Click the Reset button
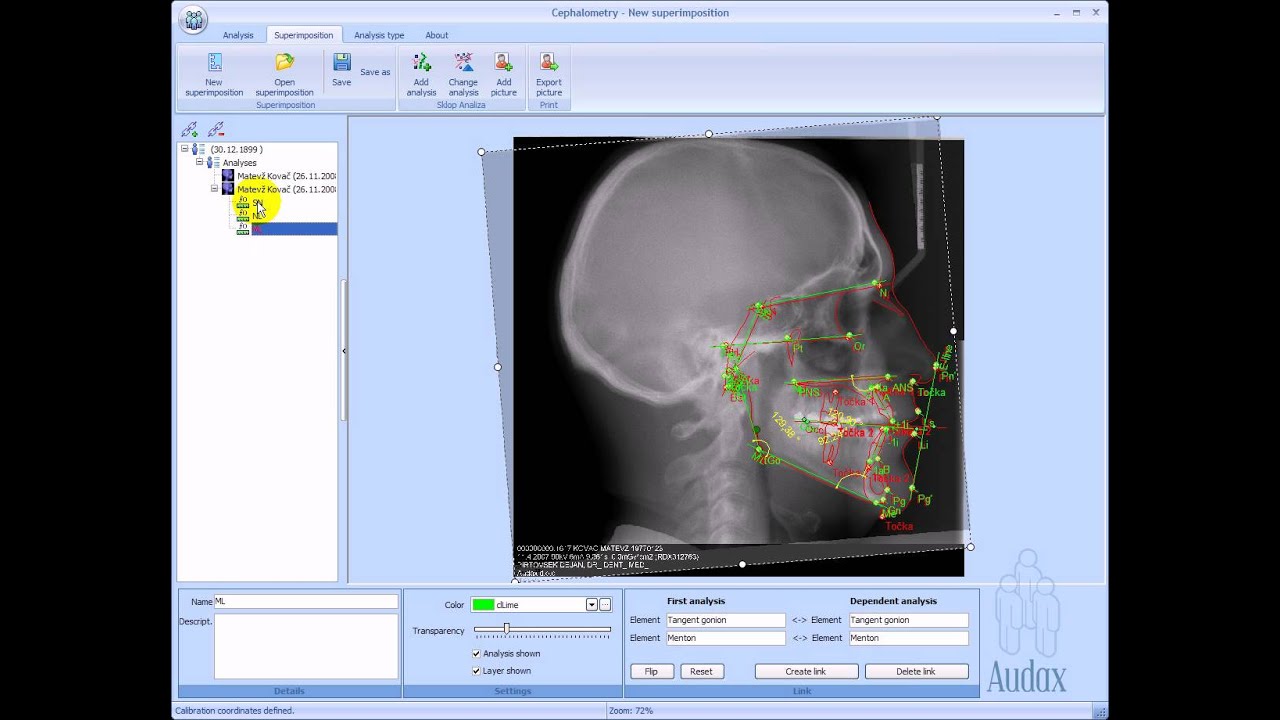 pos(701,671)
